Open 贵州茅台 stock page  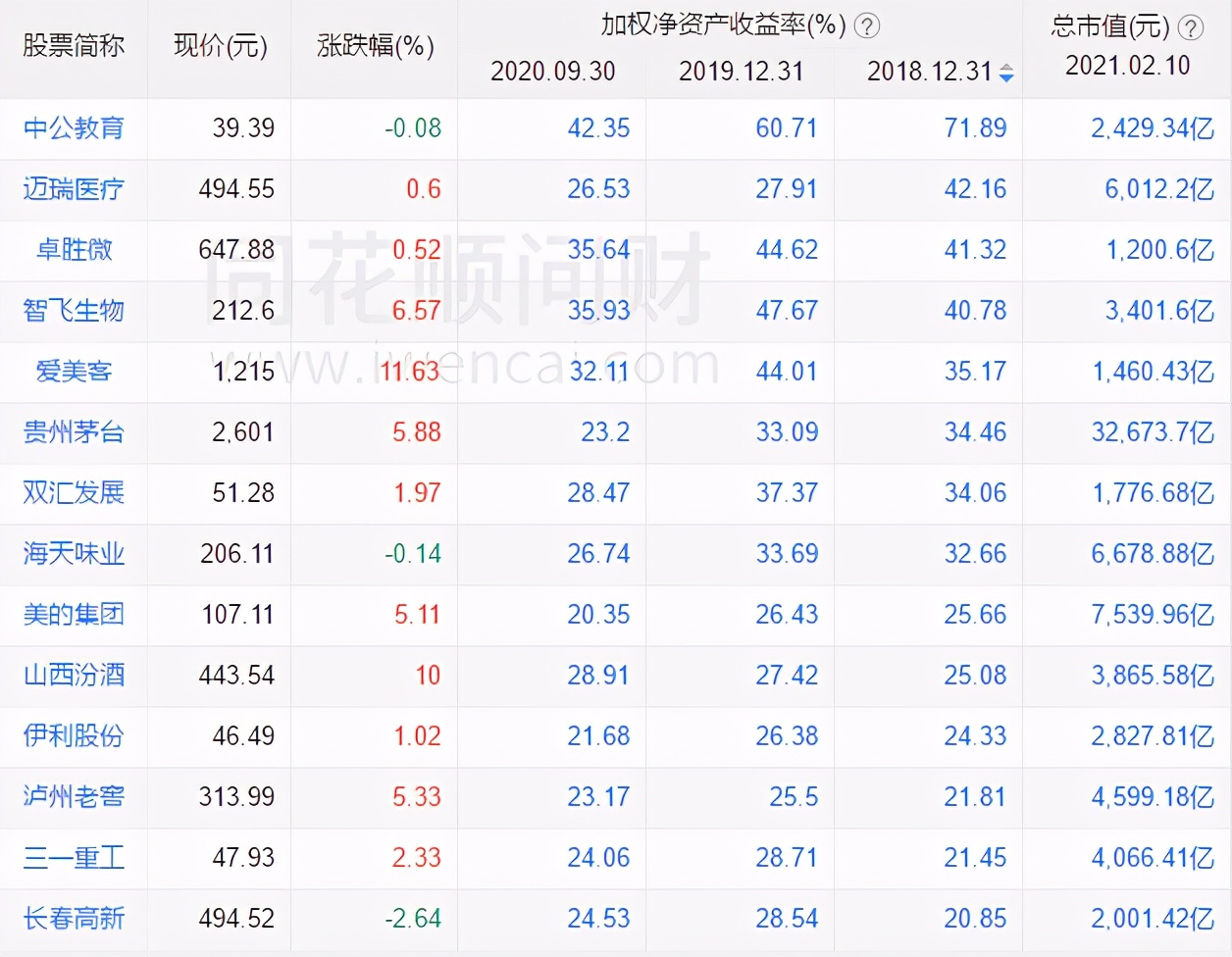click(72, 432)
